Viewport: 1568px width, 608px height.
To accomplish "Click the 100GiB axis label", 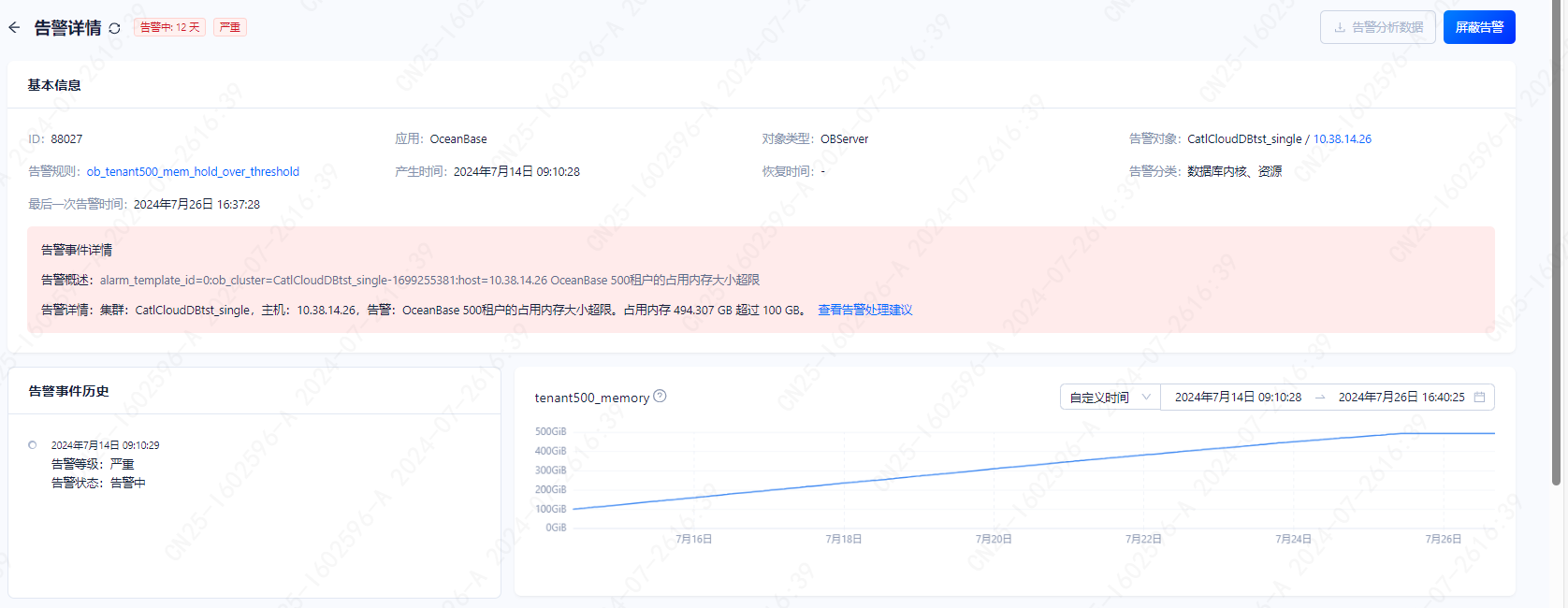I will click(550, 509).
